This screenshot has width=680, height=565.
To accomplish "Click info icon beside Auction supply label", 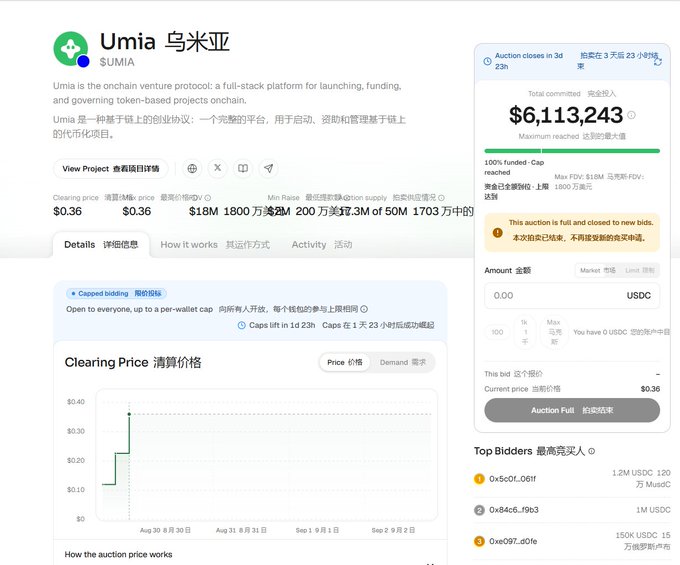I will pyautogui.click(x=441, y=198).
